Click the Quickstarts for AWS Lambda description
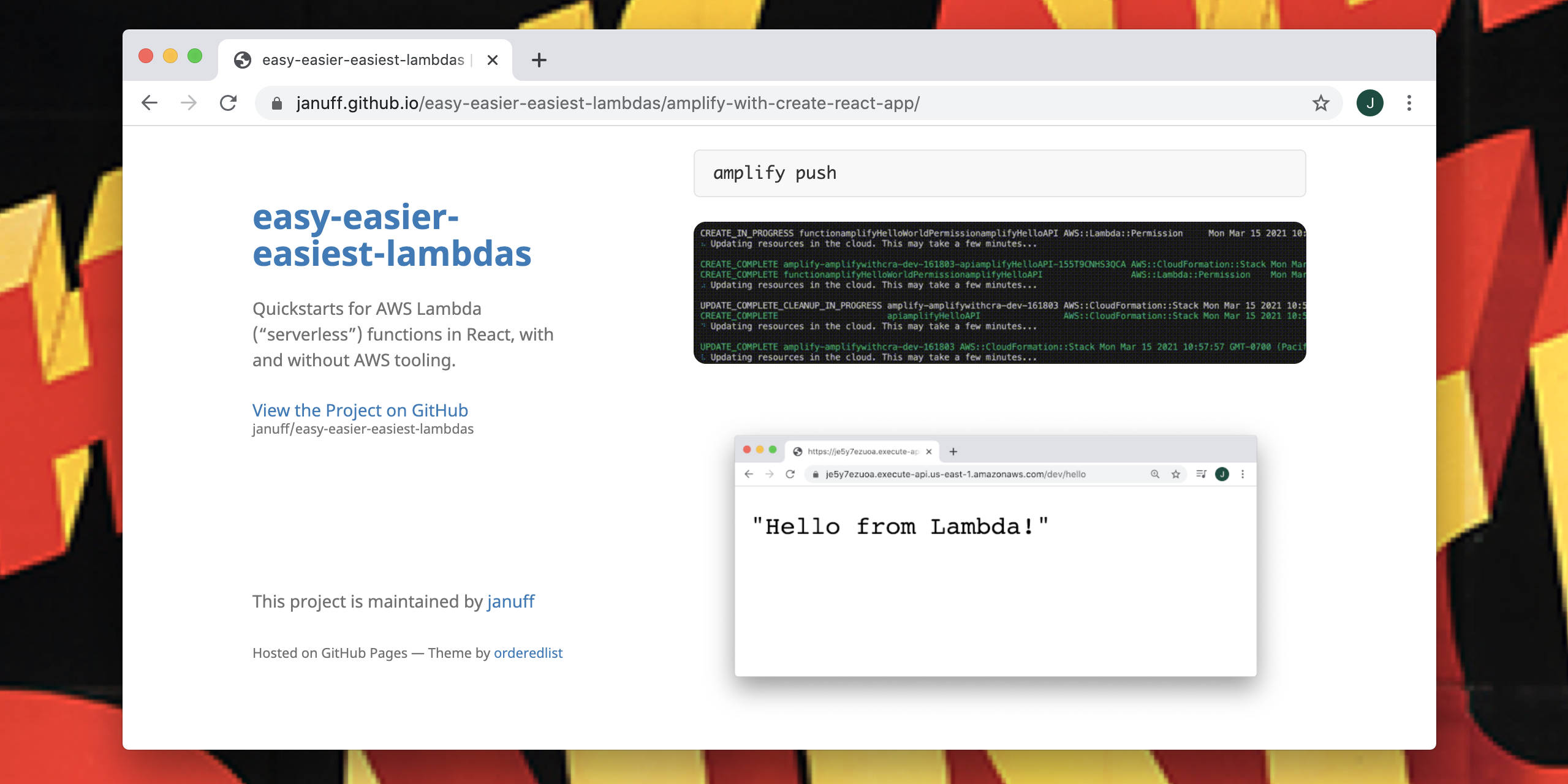 coord(403,334)
